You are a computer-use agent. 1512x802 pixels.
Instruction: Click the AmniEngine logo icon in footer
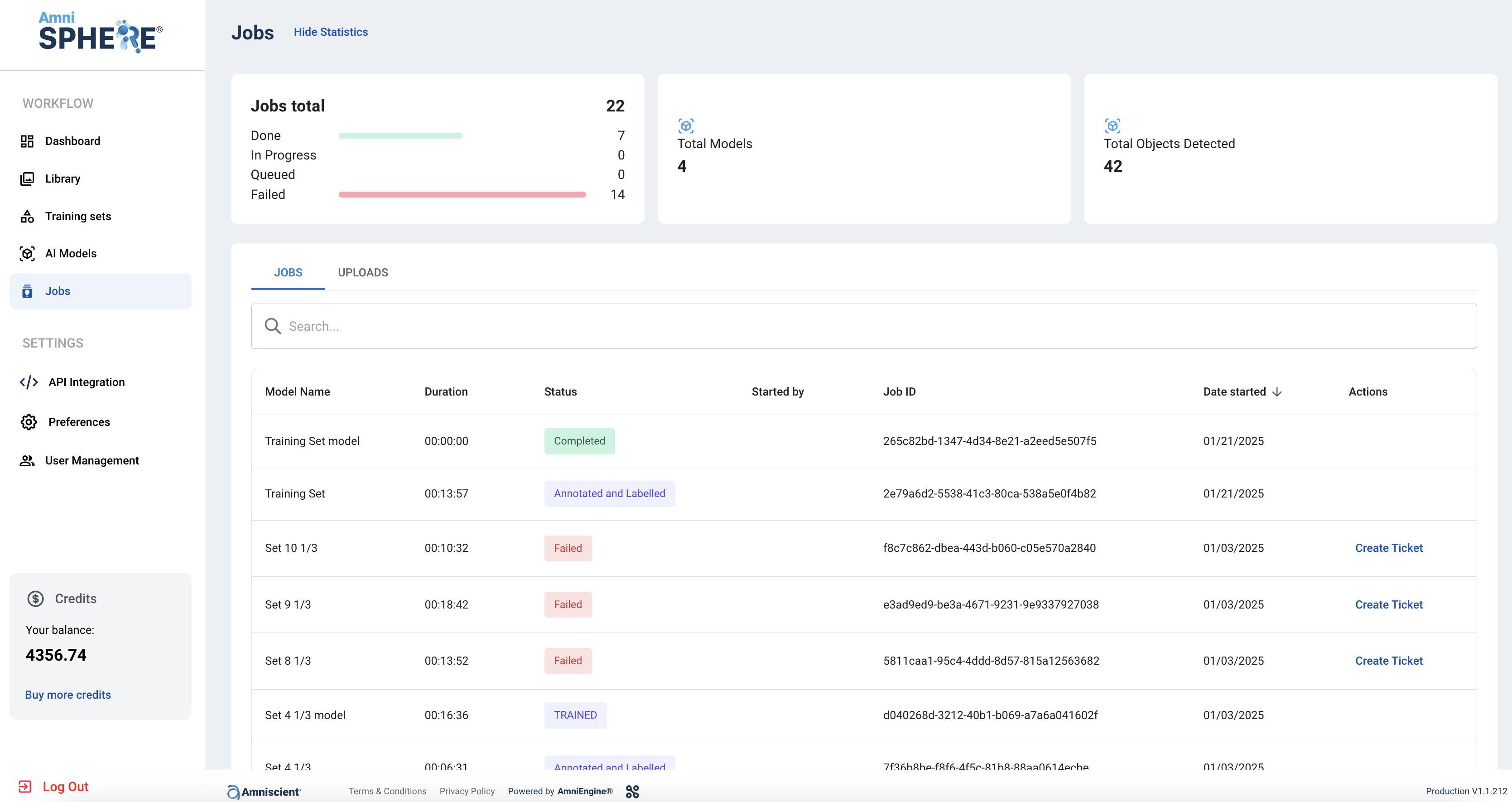click(x=632, y=792)
